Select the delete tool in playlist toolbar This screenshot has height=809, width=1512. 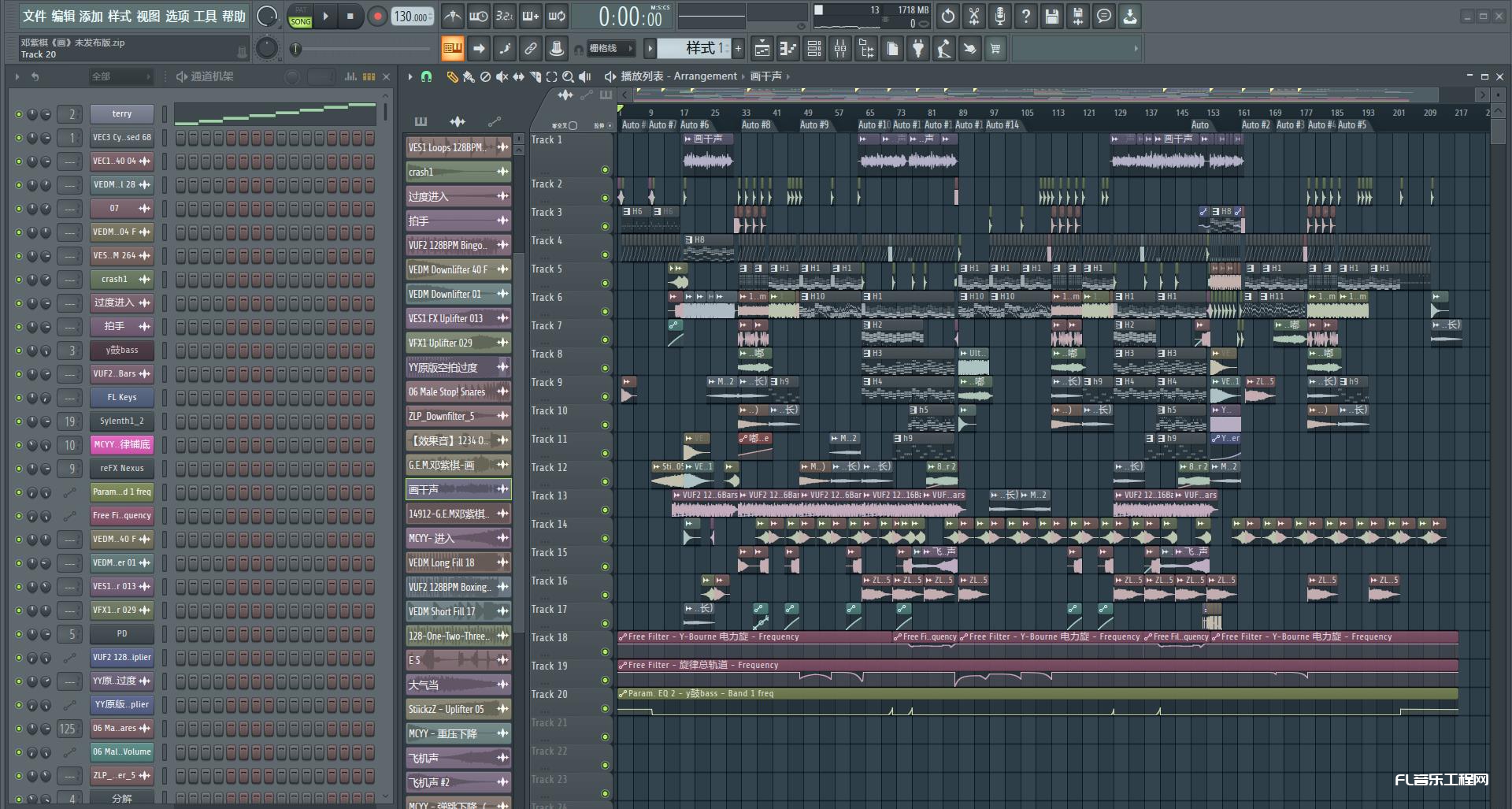click(485, 76)
